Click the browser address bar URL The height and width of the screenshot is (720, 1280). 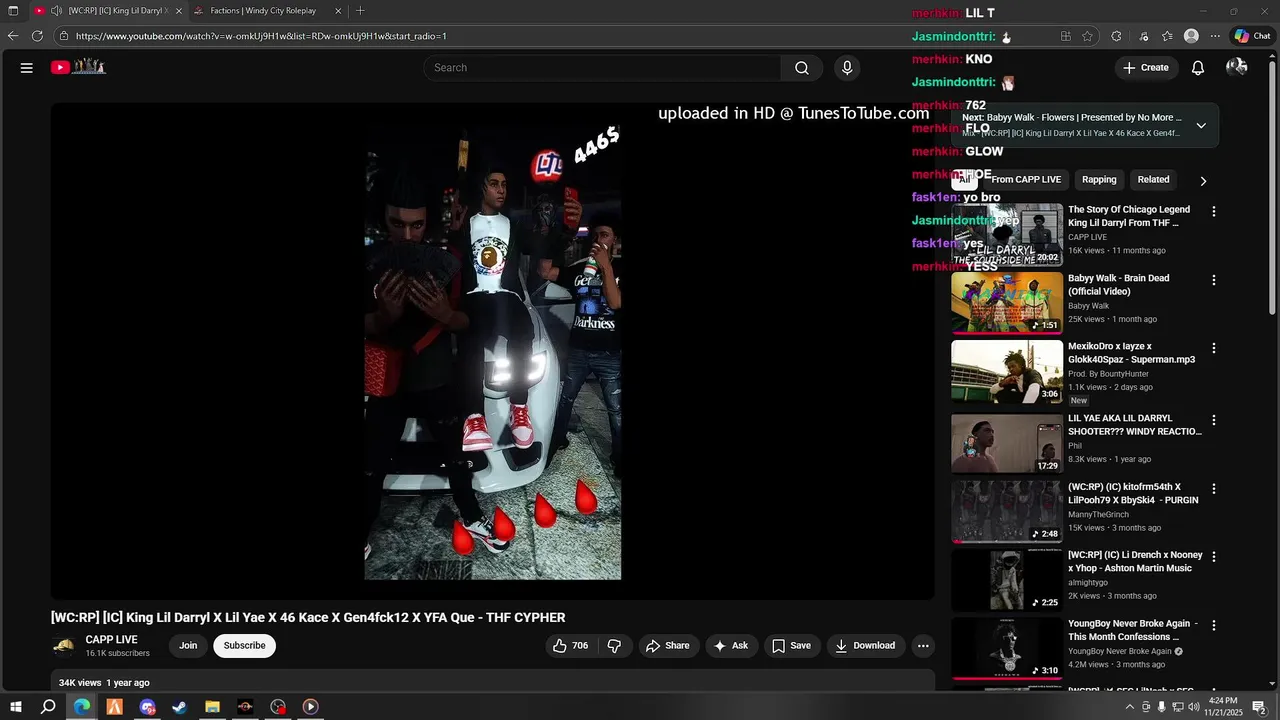pos(261,36)
